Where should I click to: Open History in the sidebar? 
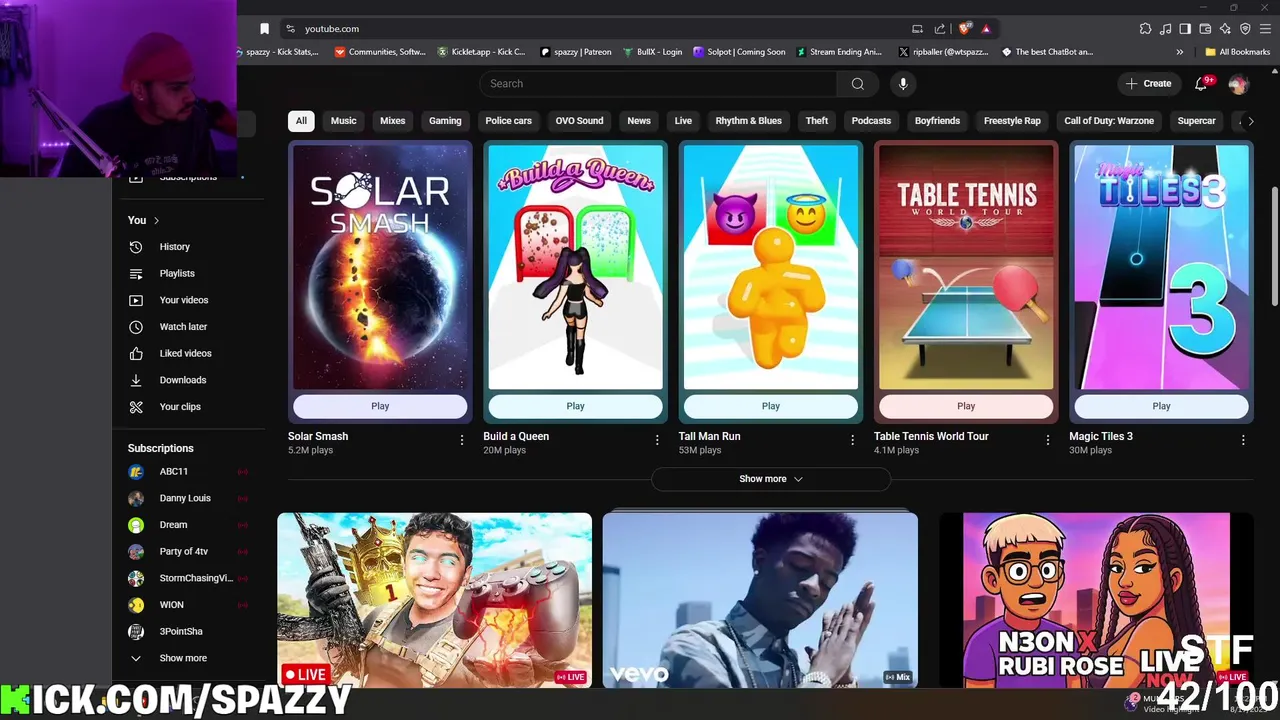[x=174, y=247]
